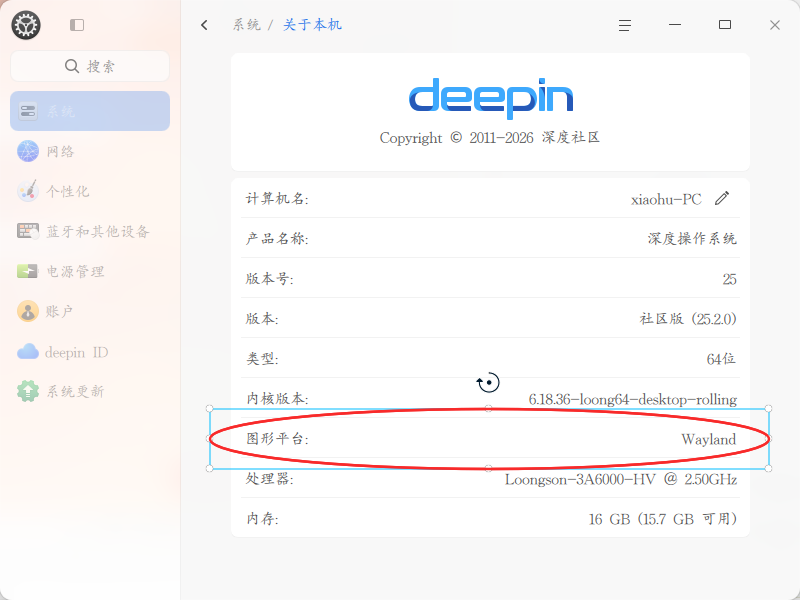
Task: Go back with the left arrow
Action: (204, 24)
